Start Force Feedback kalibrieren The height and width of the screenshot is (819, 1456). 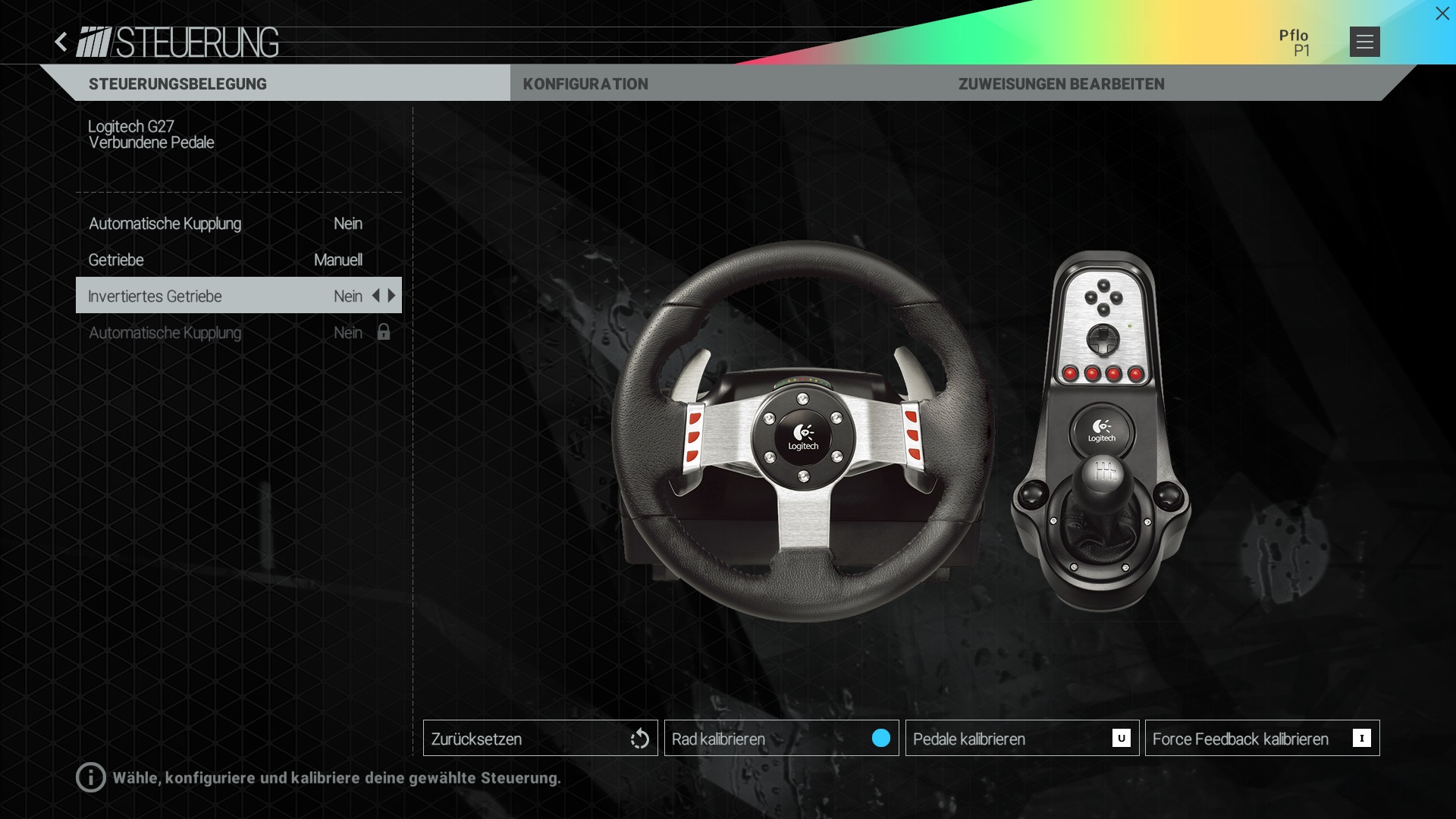1262,738
